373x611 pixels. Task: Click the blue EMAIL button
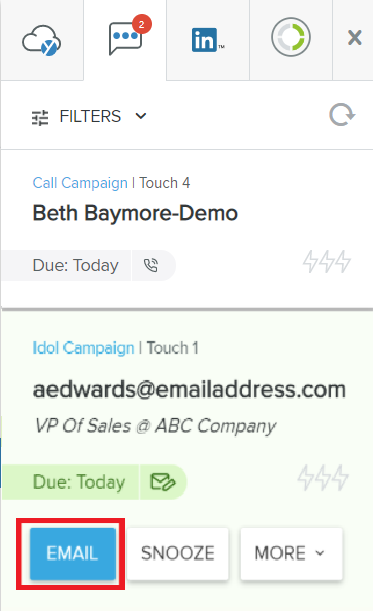72,554
